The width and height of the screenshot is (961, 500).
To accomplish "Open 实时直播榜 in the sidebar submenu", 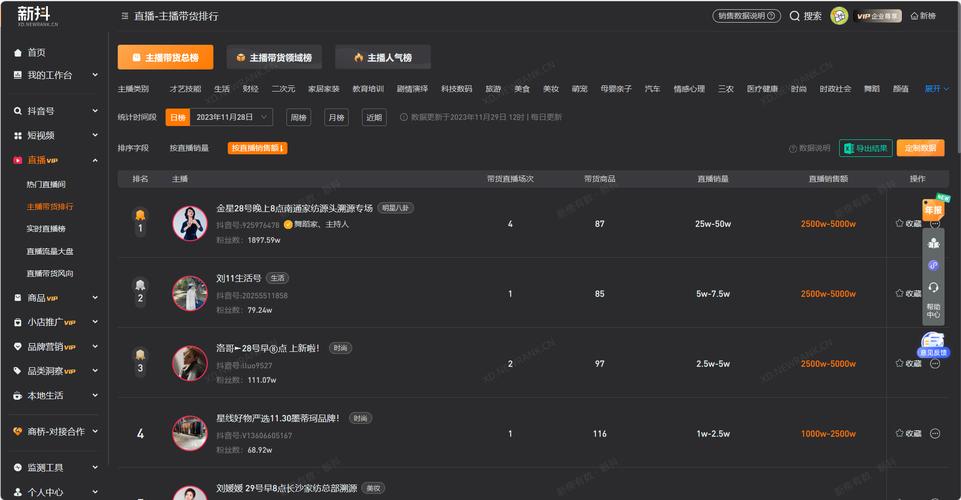I will point(46,229).
